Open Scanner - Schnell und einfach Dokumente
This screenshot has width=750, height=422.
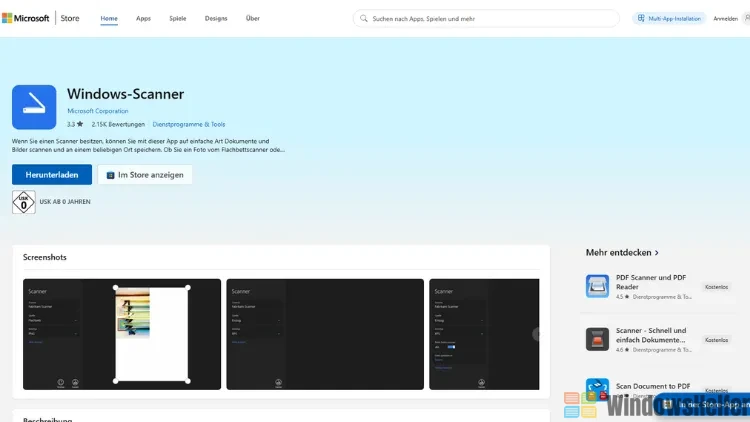[x=651, y=335]
